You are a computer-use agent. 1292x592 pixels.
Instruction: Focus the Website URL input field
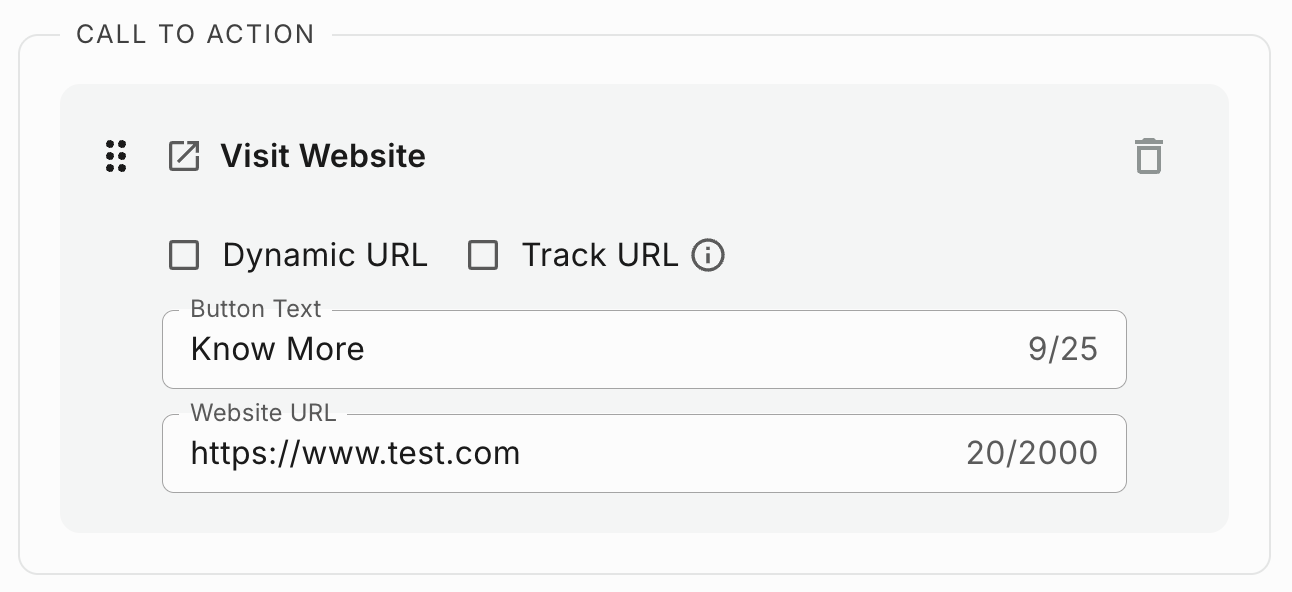click(700, 454)
